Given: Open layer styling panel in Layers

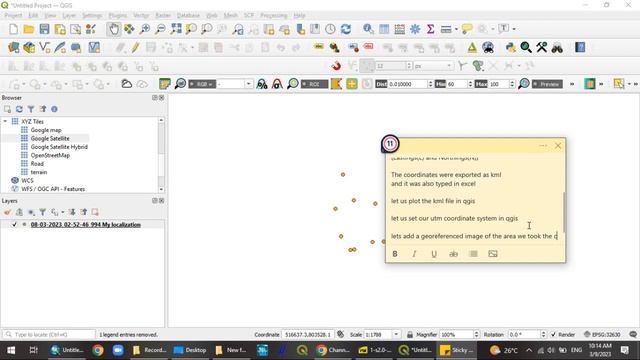Looking at the screenshot, I should (7, 212).
